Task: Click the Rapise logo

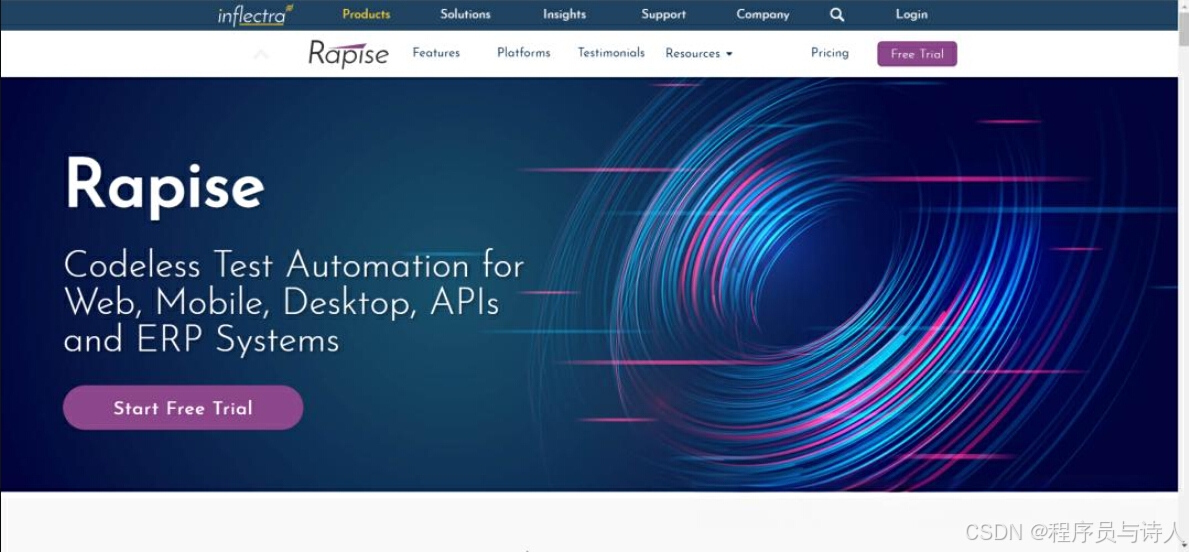Action: [x=348, y=54]
